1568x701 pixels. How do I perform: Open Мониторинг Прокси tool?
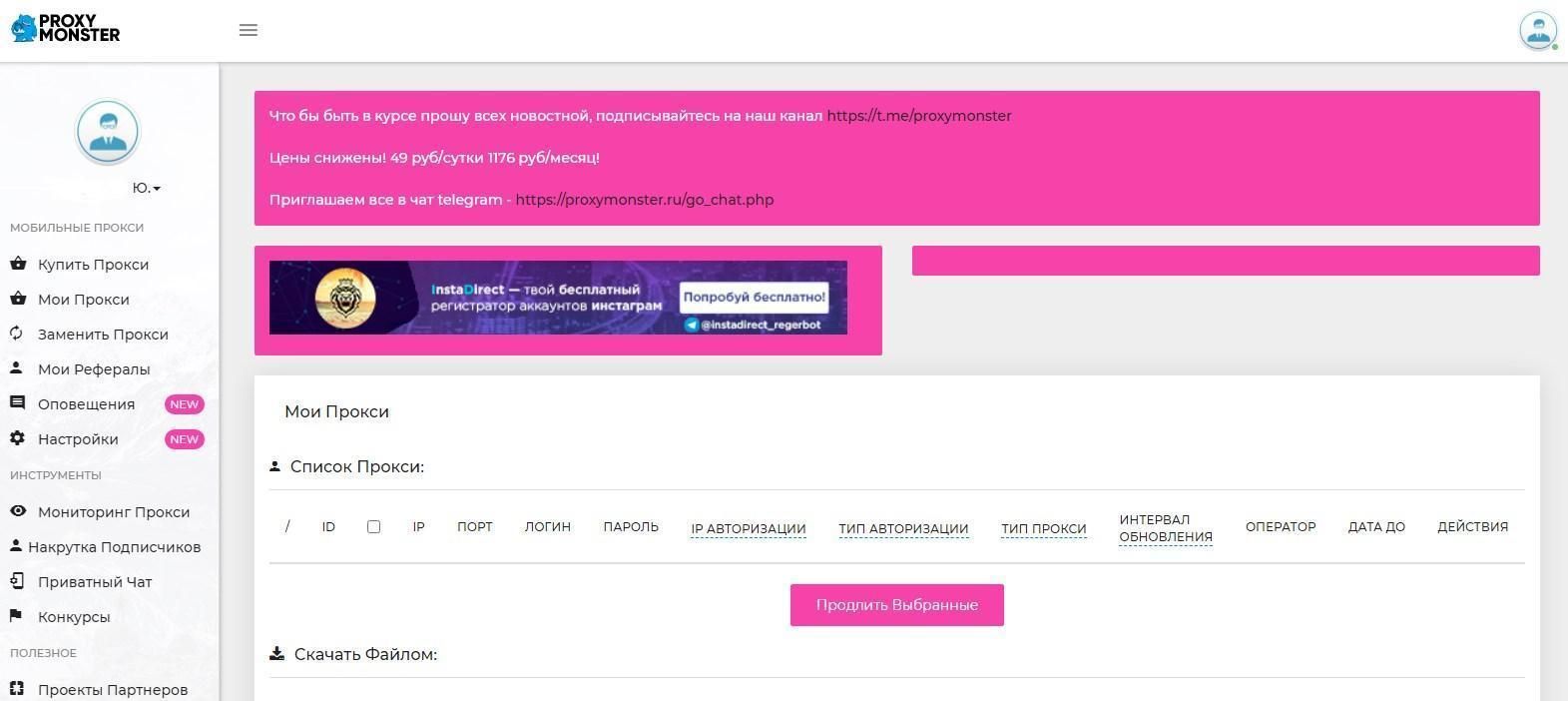(x=114, y=512)
